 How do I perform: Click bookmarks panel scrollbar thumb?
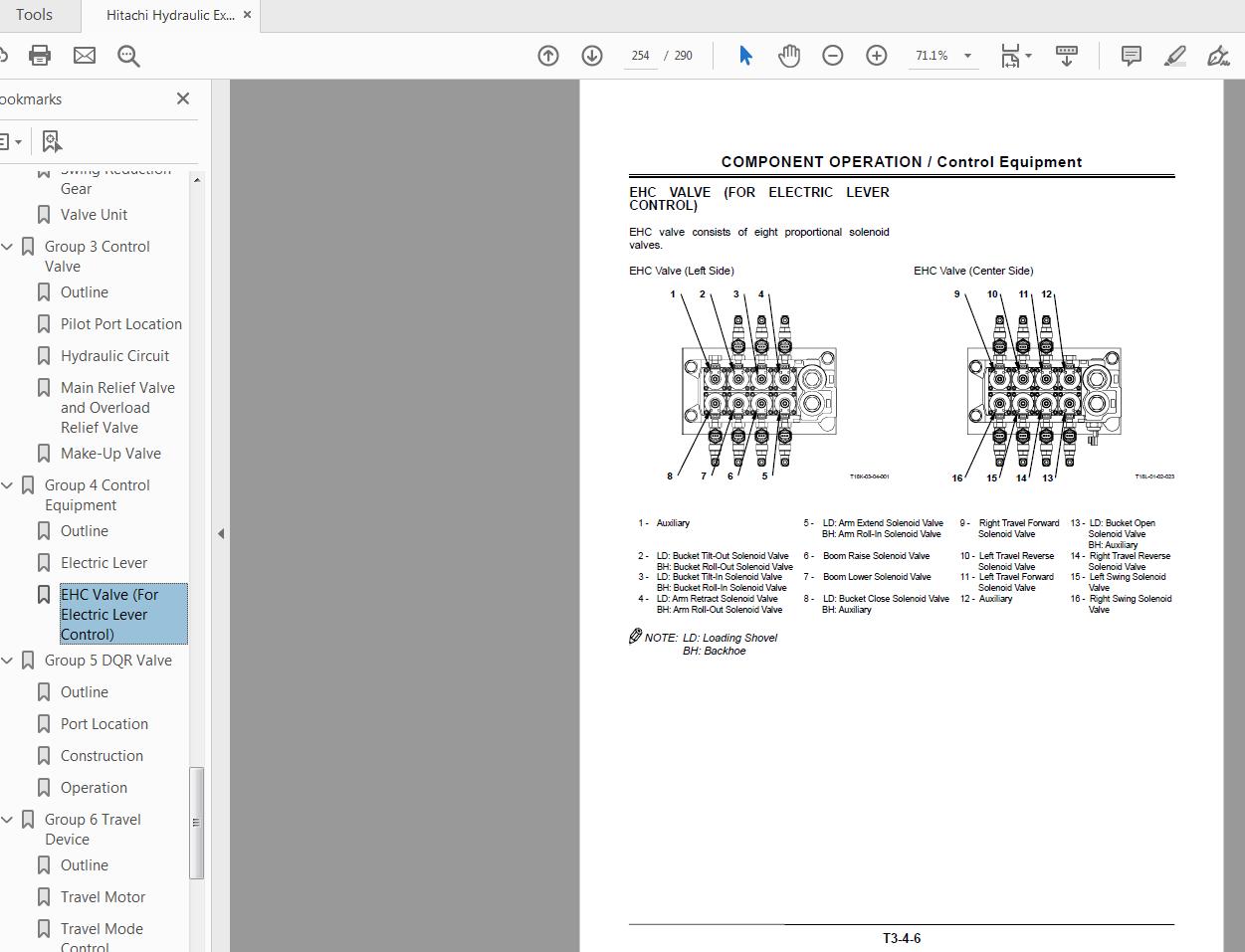pyautogui.click(x=196, y=823)
